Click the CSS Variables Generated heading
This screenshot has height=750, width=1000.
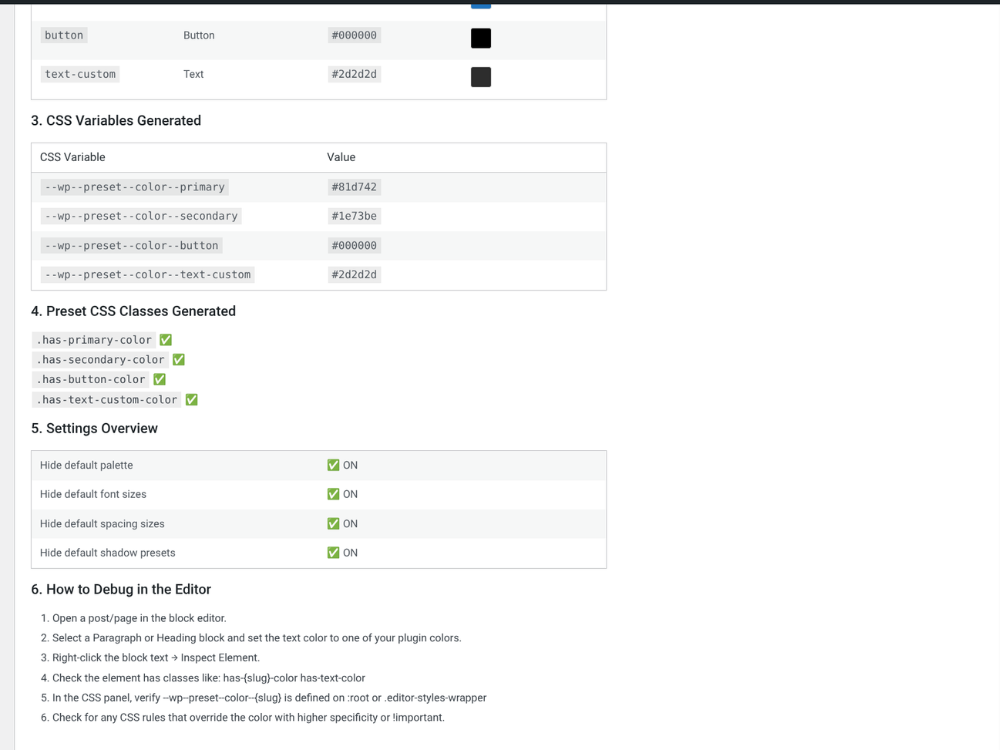tap(116, 121)
